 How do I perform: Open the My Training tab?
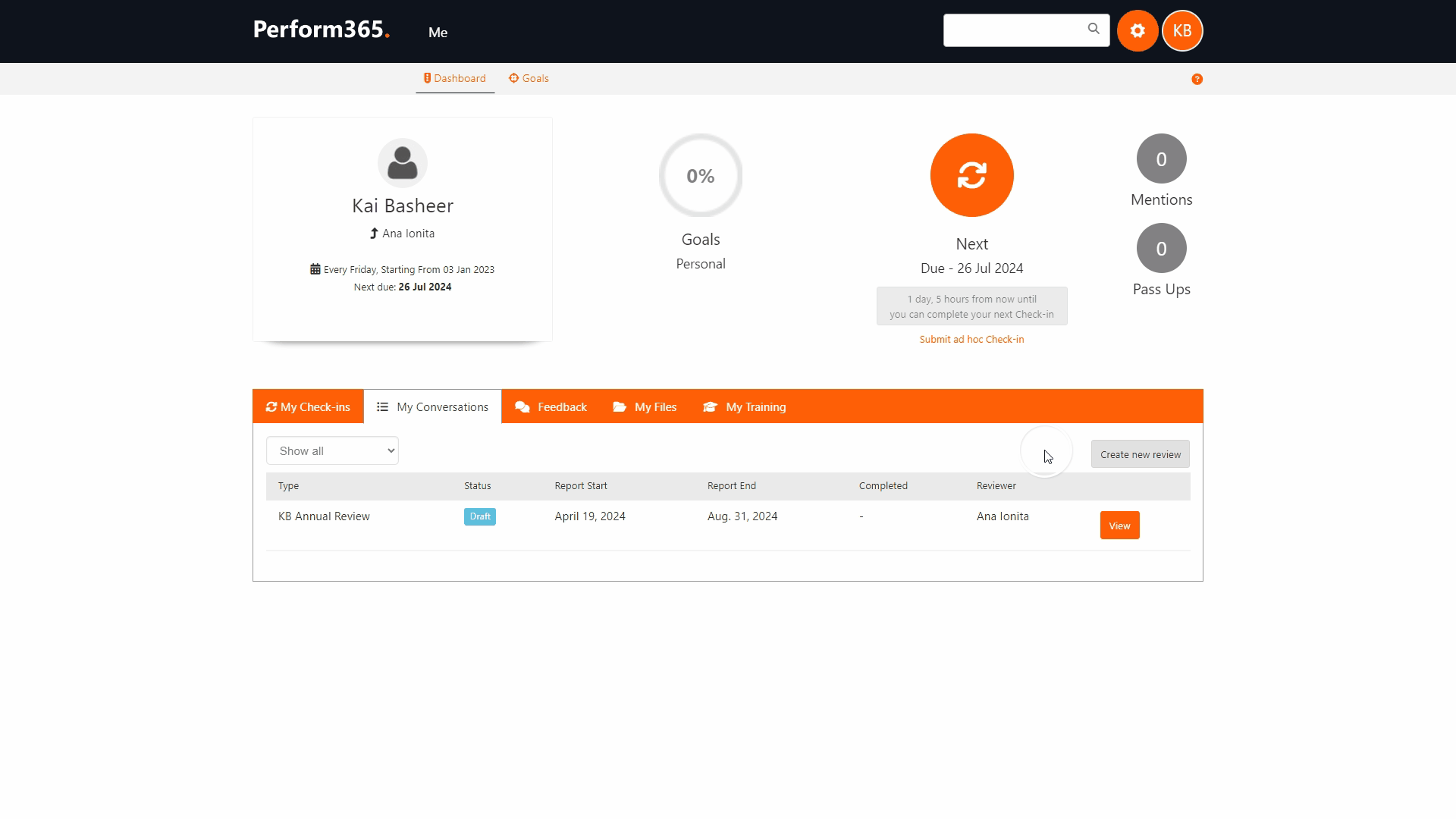[745, 407]
